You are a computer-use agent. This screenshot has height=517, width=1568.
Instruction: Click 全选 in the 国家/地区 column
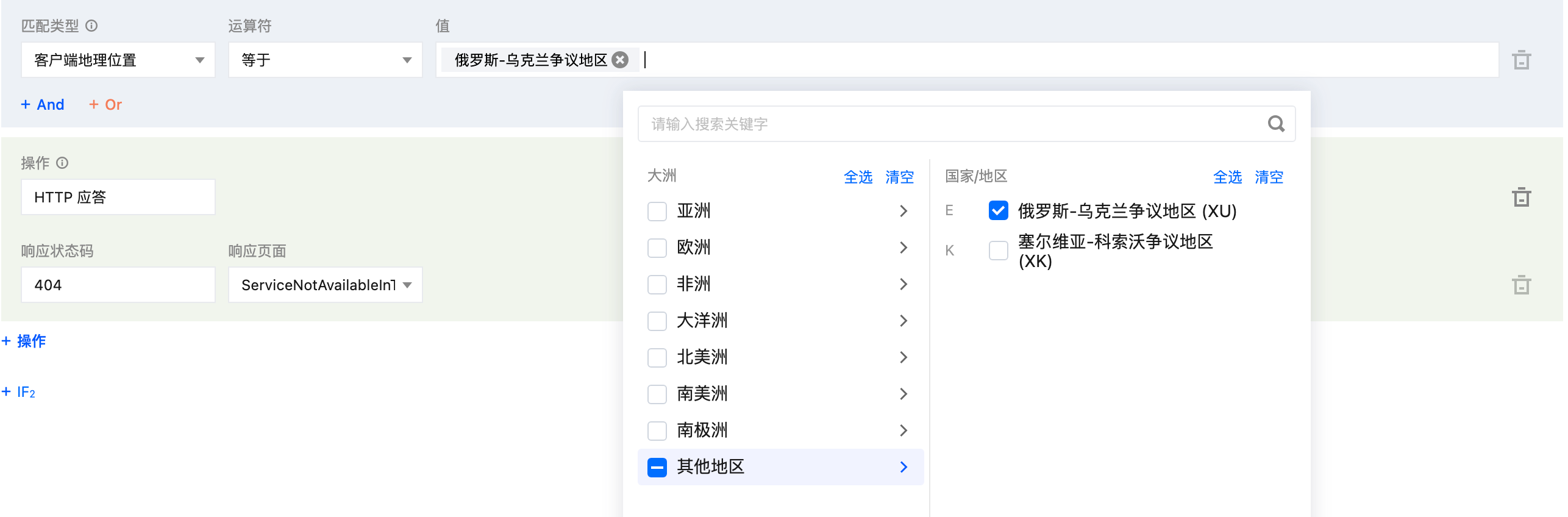click(1227, 177)
